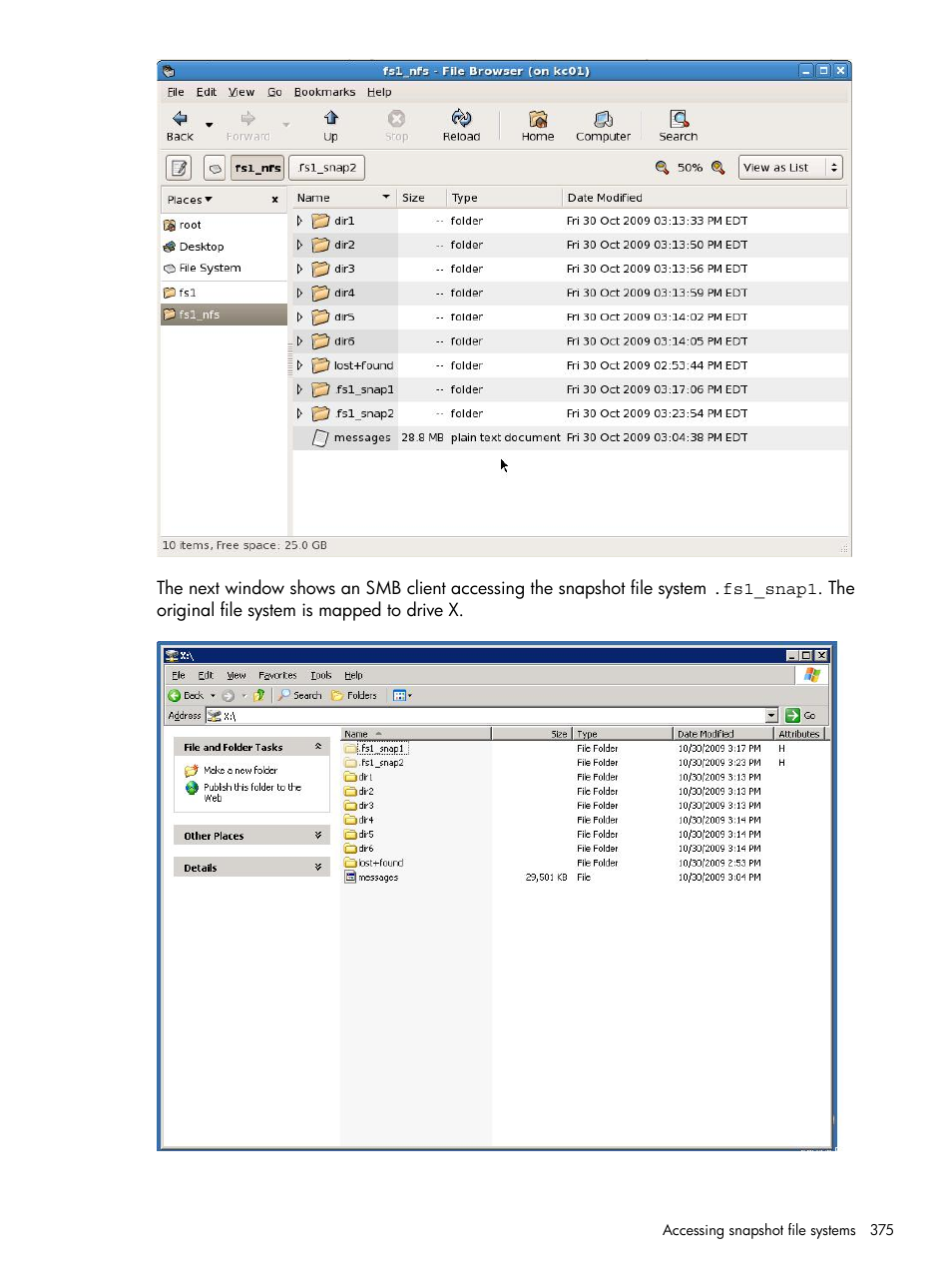
Task: Open the Favorites menu in Explorer
Action: pyautogui.click(x=277, y=676)
